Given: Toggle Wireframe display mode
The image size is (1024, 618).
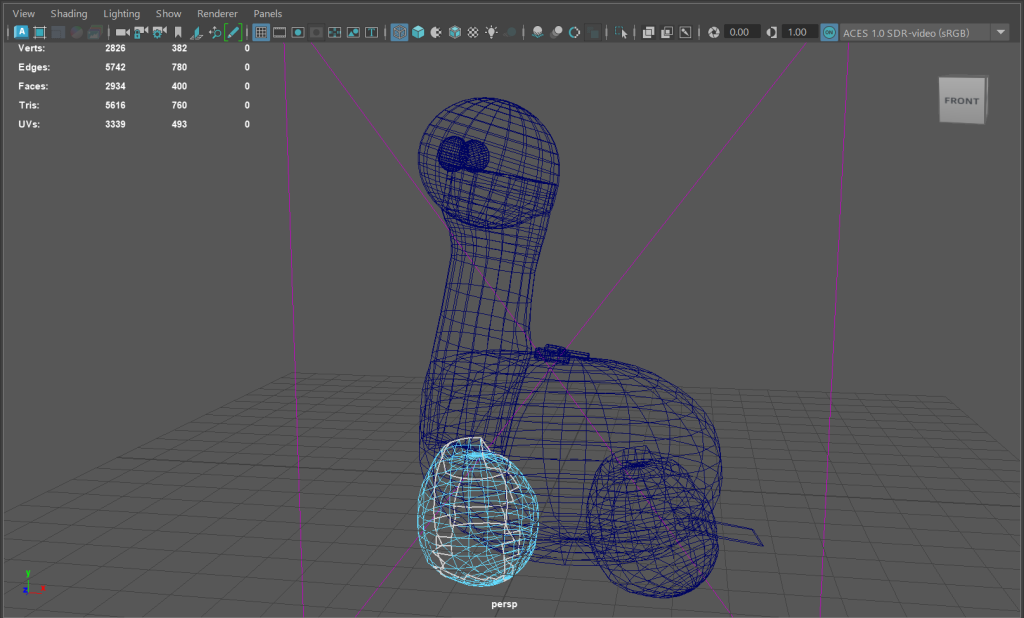Looking at the screenshot, I should tap(399, 33).
